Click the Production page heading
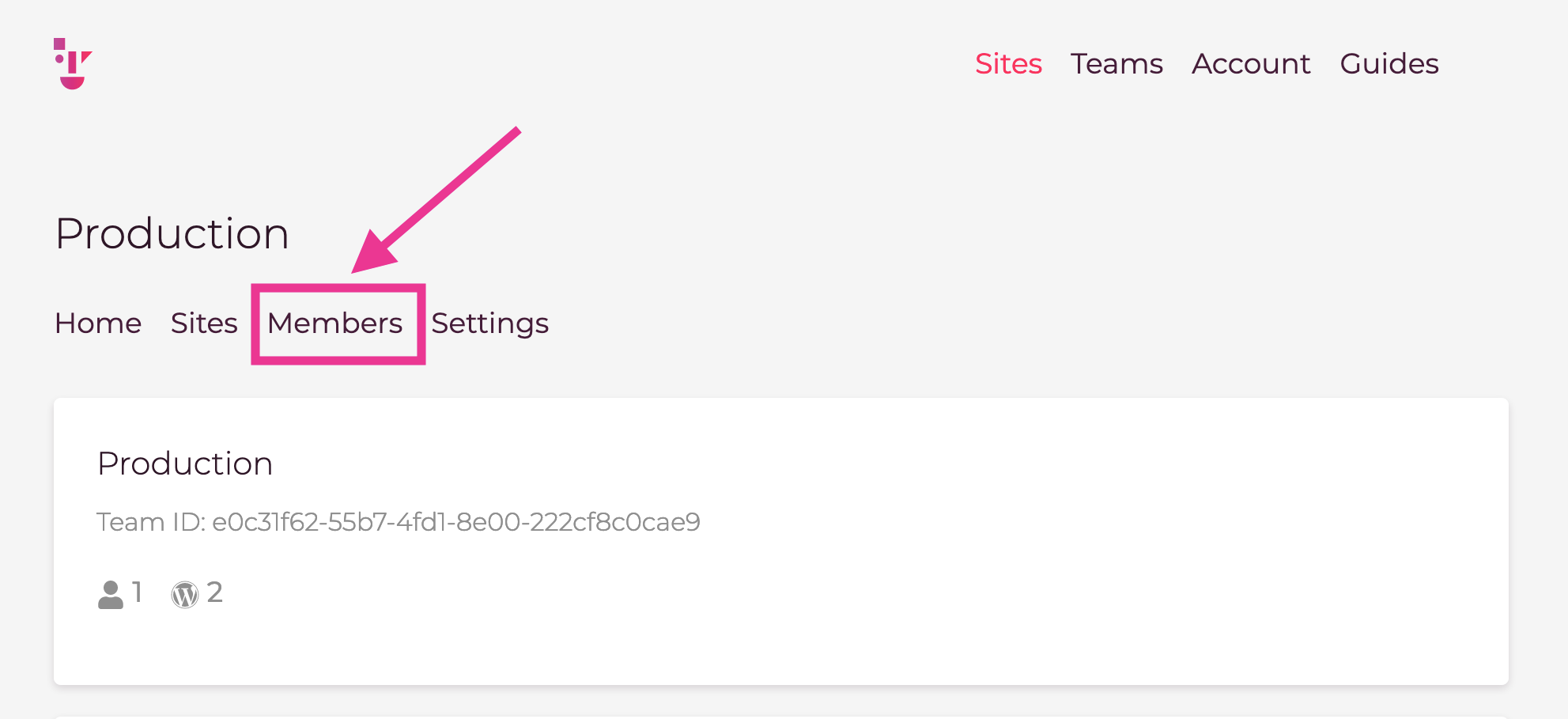1568x719 pixels. 172,233
